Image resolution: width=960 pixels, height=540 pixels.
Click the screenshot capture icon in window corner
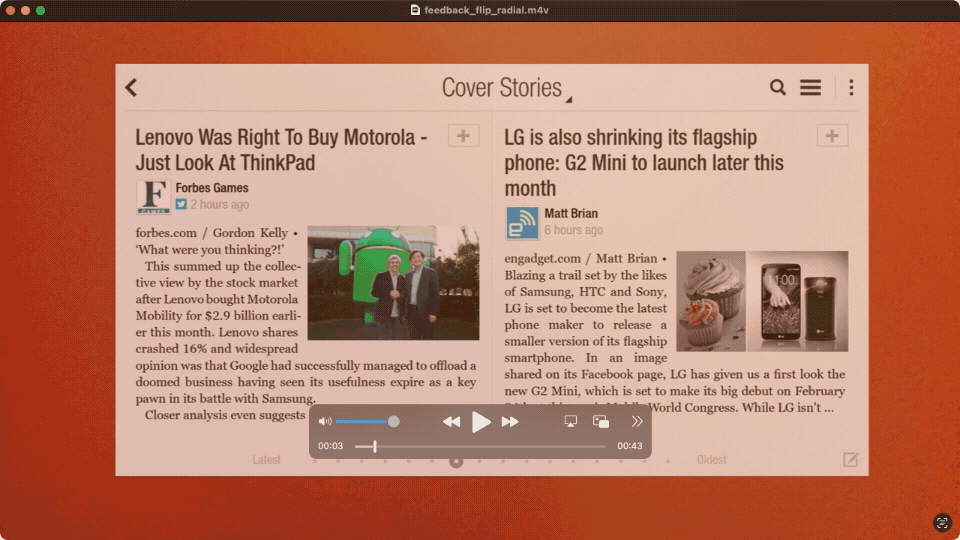[942, 522]
